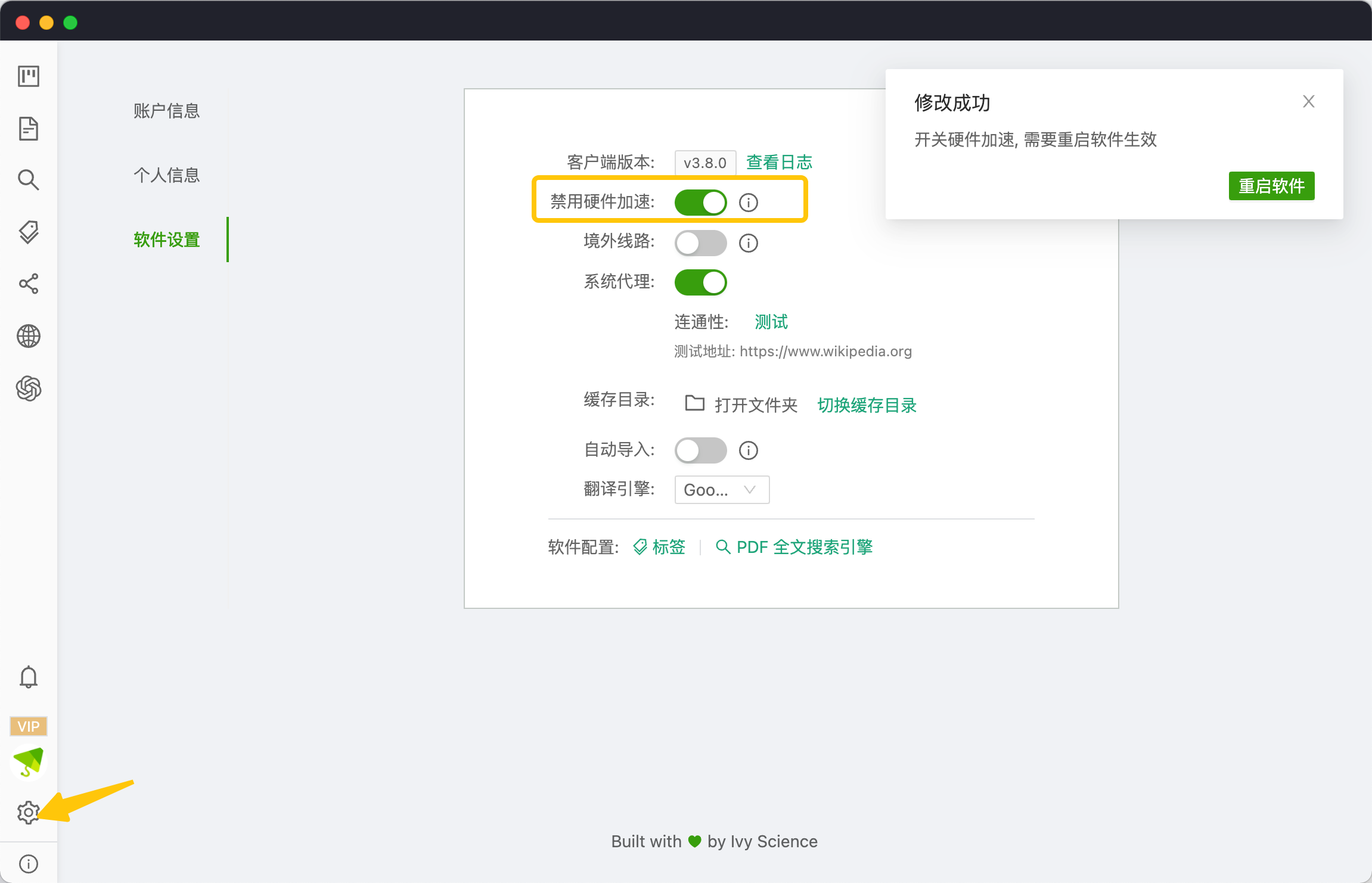Screen dimensions: 1372x883
Task: Click info icon beside 自动导入
Action: (749, 450)
